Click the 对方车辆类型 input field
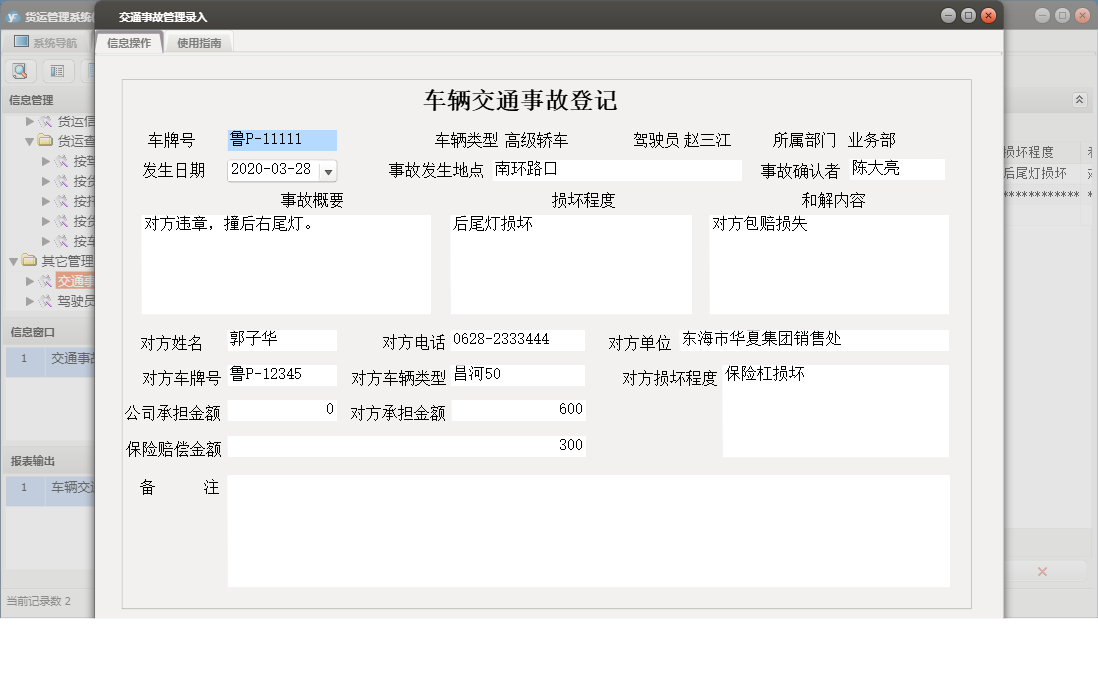 click(517, 375)
